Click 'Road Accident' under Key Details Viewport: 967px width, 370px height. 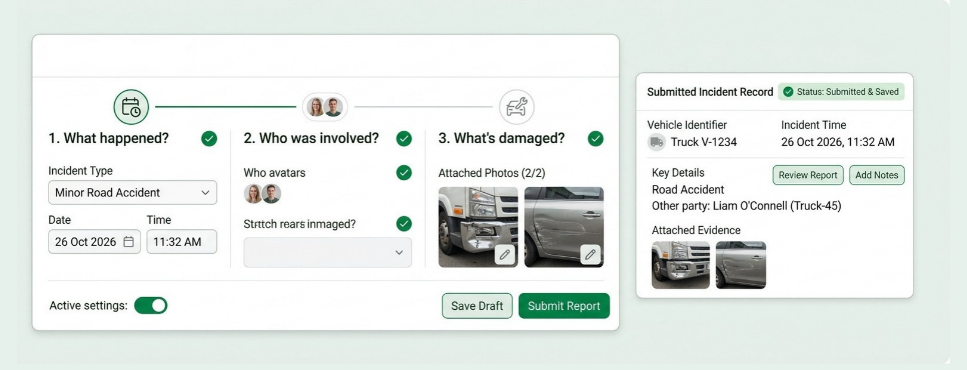(688, 189)
